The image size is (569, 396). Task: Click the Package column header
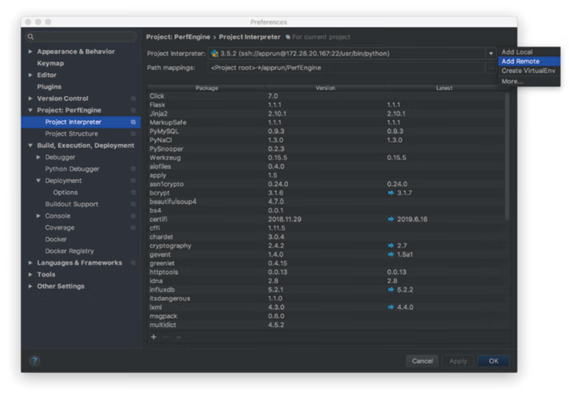[x=207, y=88]
